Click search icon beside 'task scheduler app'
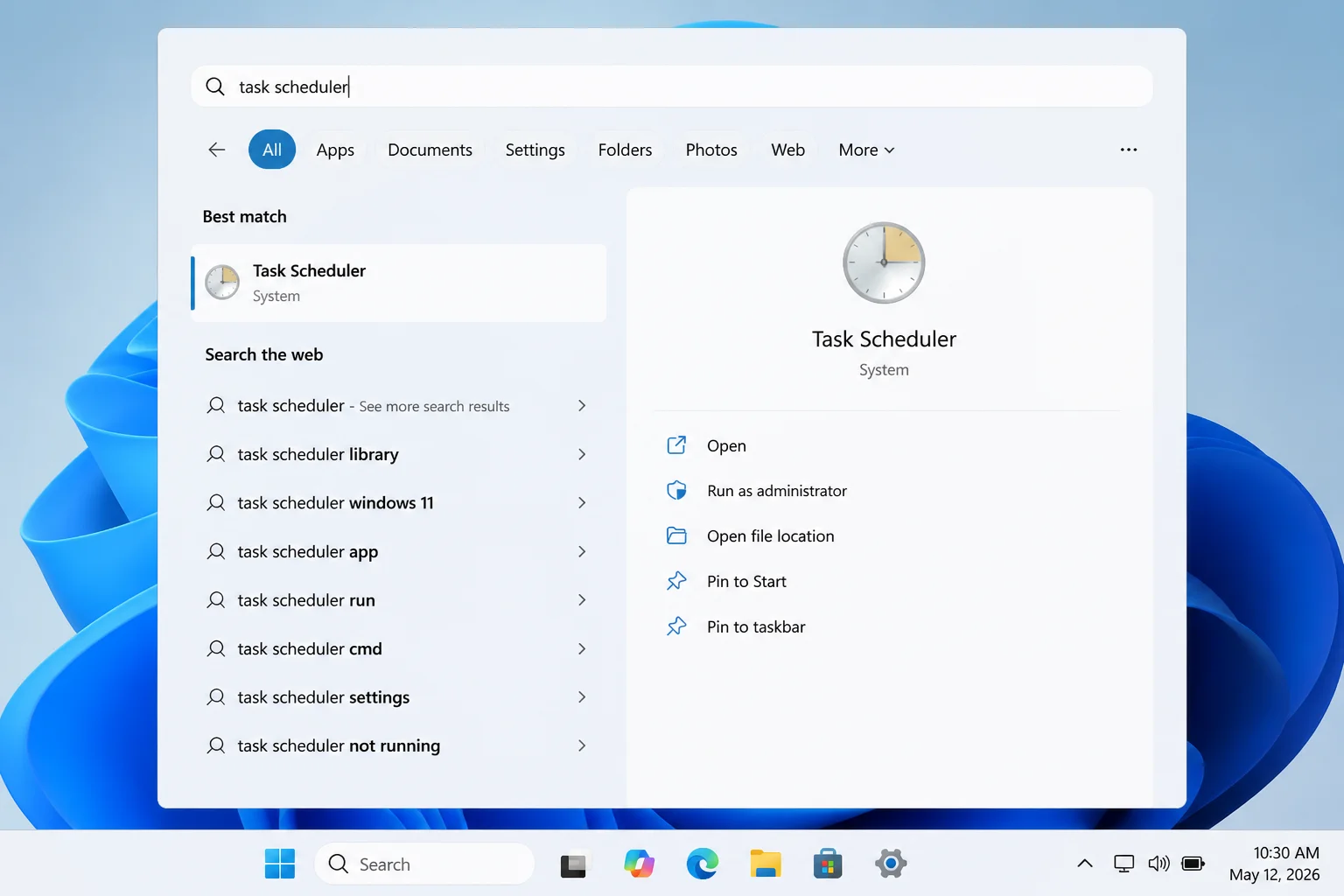The width and height of the screenshot is (1344, 896). pyautogui.click(x=216, y=551)
